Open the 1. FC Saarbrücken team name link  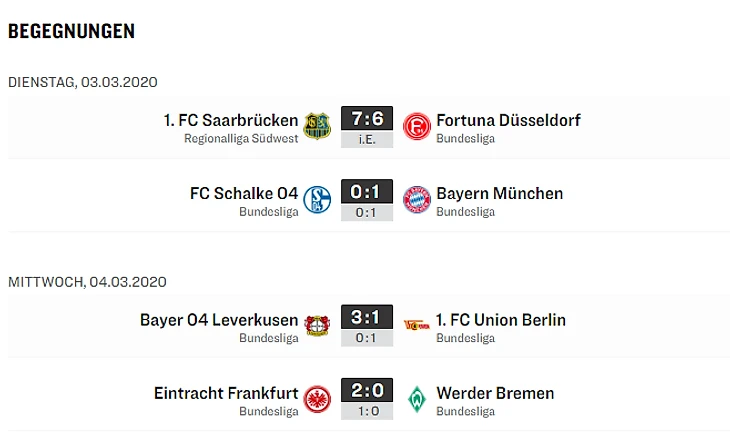point(231,120)
